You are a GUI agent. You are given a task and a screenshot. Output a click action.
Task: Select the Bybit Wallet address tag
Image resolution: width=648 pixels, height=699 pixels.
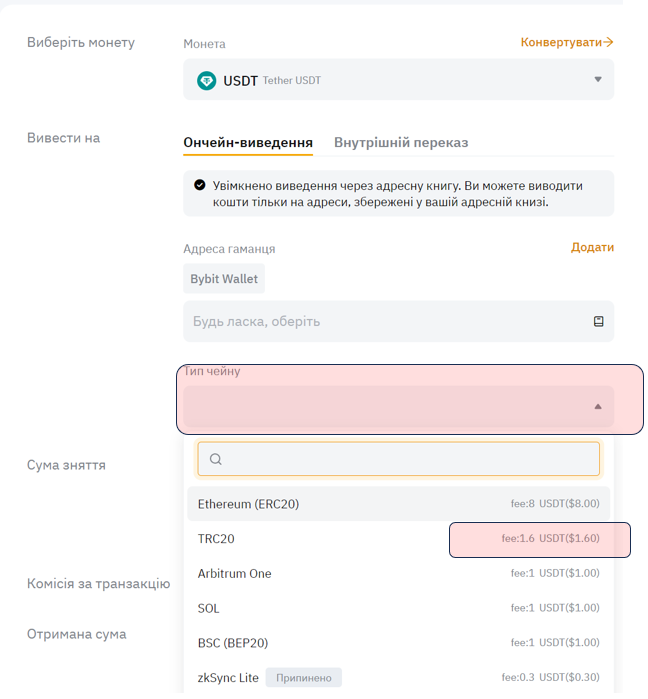[x=224, y=279]
